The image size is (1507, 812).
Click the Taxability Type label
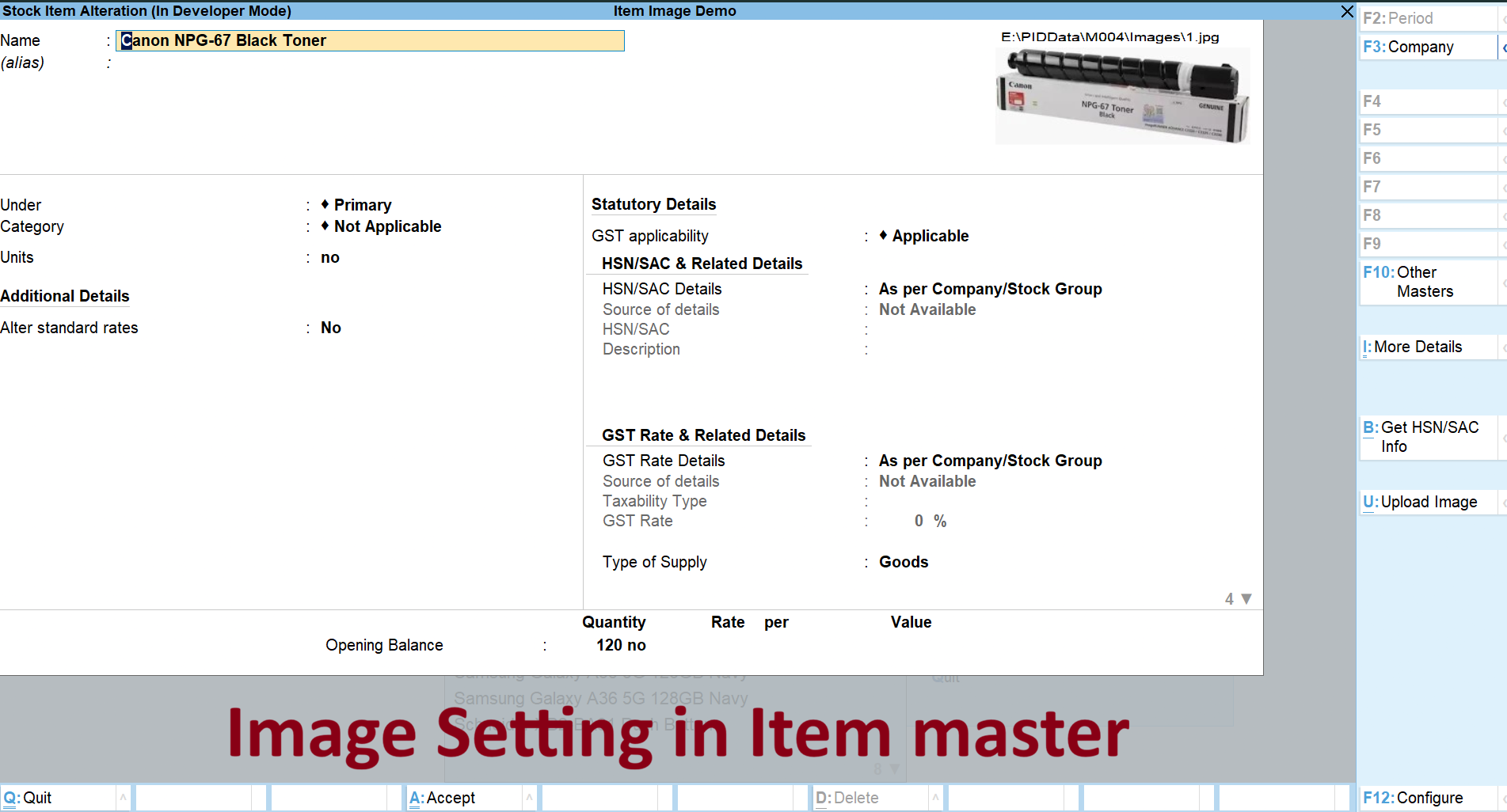pyautogui.click(x=654, y=501)
